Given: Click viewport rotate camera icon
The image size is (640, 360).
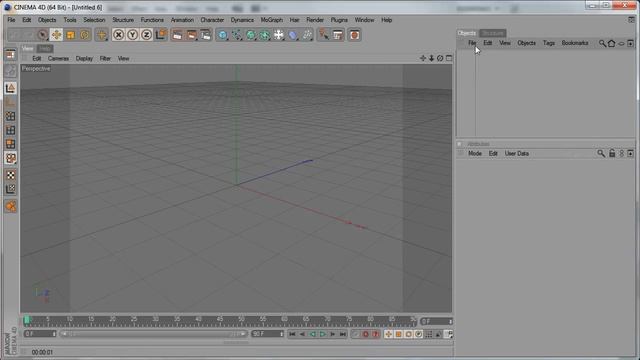Looking at the screenshot, I should [x=440, y=58].
